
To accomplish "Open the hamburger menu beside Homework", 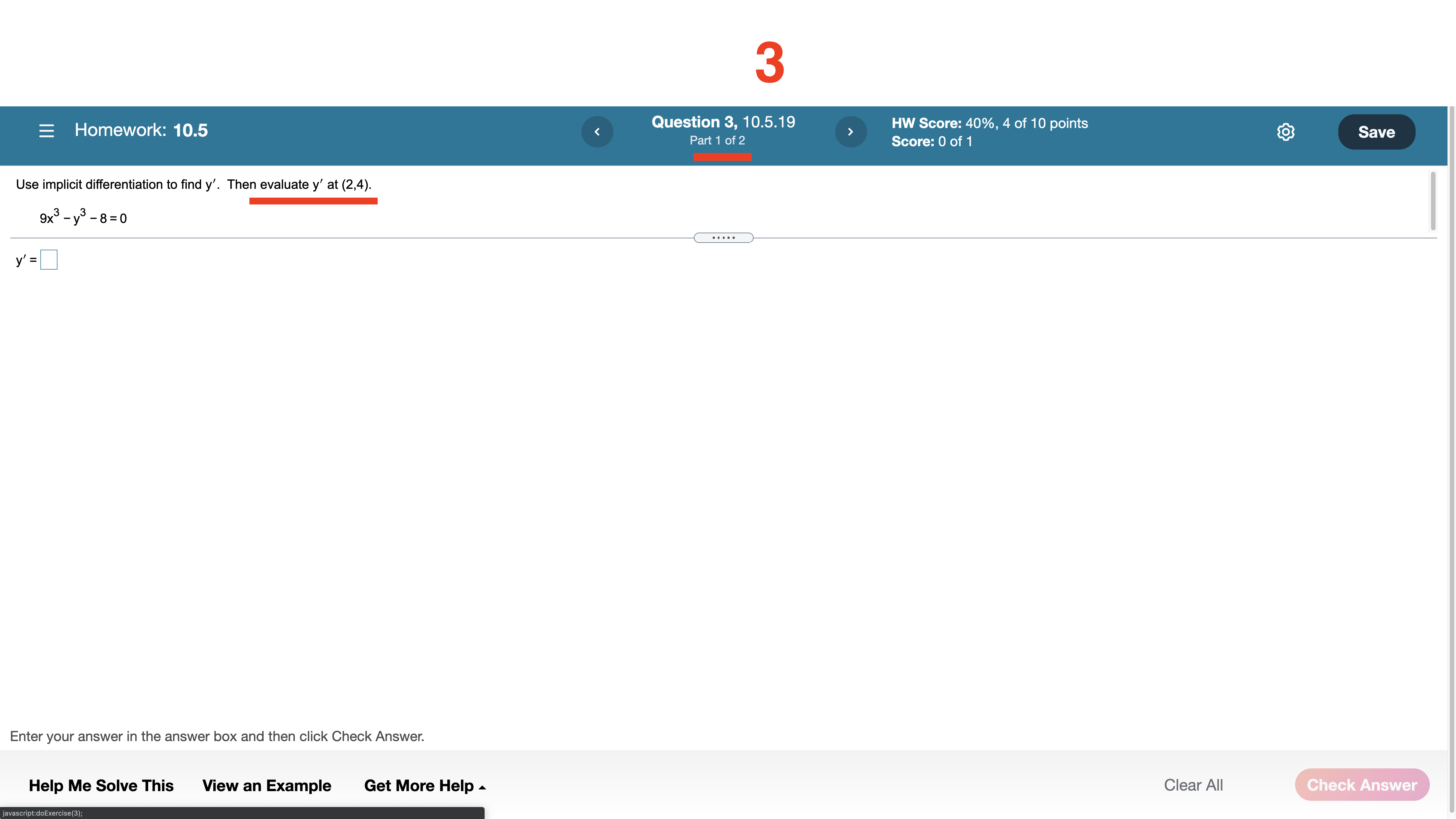I will pos(46,131).
